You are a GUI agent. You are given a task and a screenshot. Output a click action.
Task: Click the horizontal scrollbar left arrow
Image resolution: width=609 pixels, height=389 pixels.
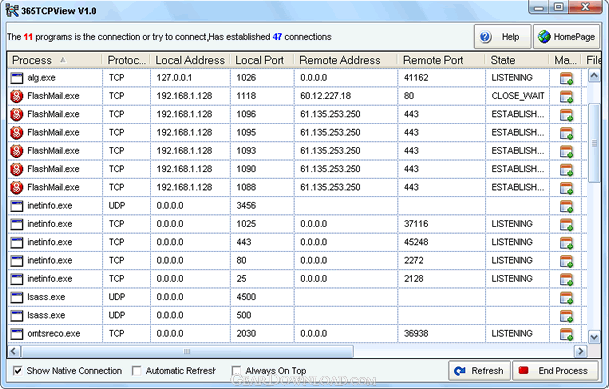tap(14, 351)
